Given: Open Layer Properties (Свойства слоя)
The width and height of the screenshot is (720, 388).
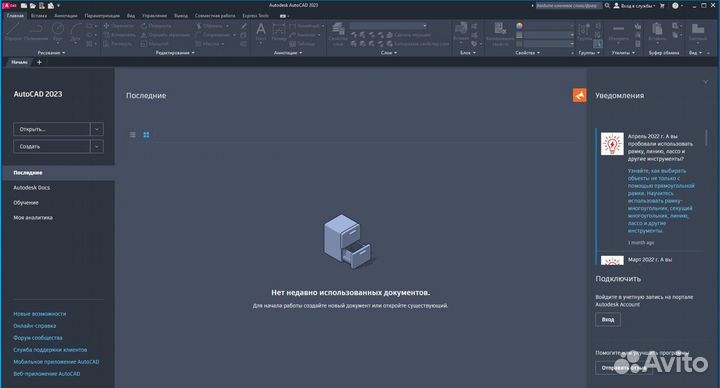Looking at the screenshot, I should [x=338, y=34].
